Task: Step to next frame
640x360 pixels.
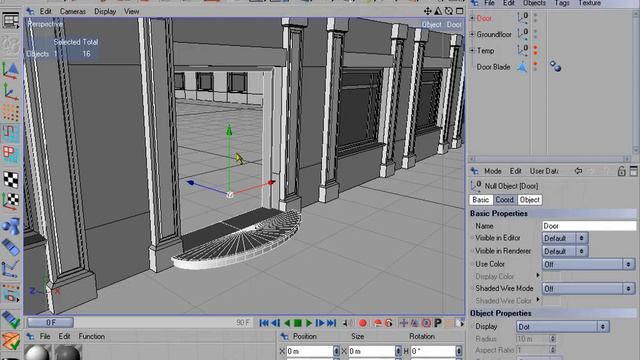Action: pos(320,323)
